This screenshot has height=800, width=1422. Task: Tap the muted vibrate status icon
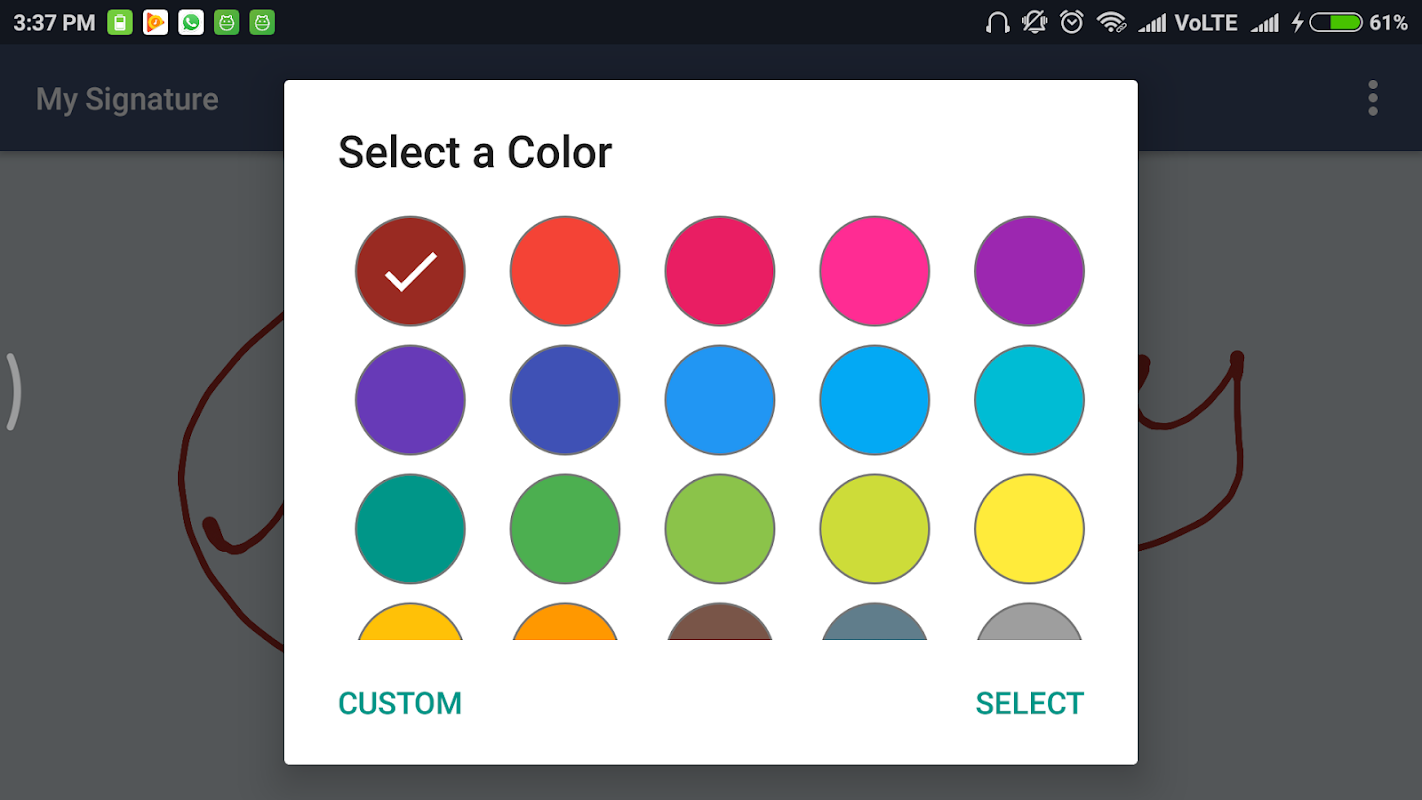(x=1034, y=23)
